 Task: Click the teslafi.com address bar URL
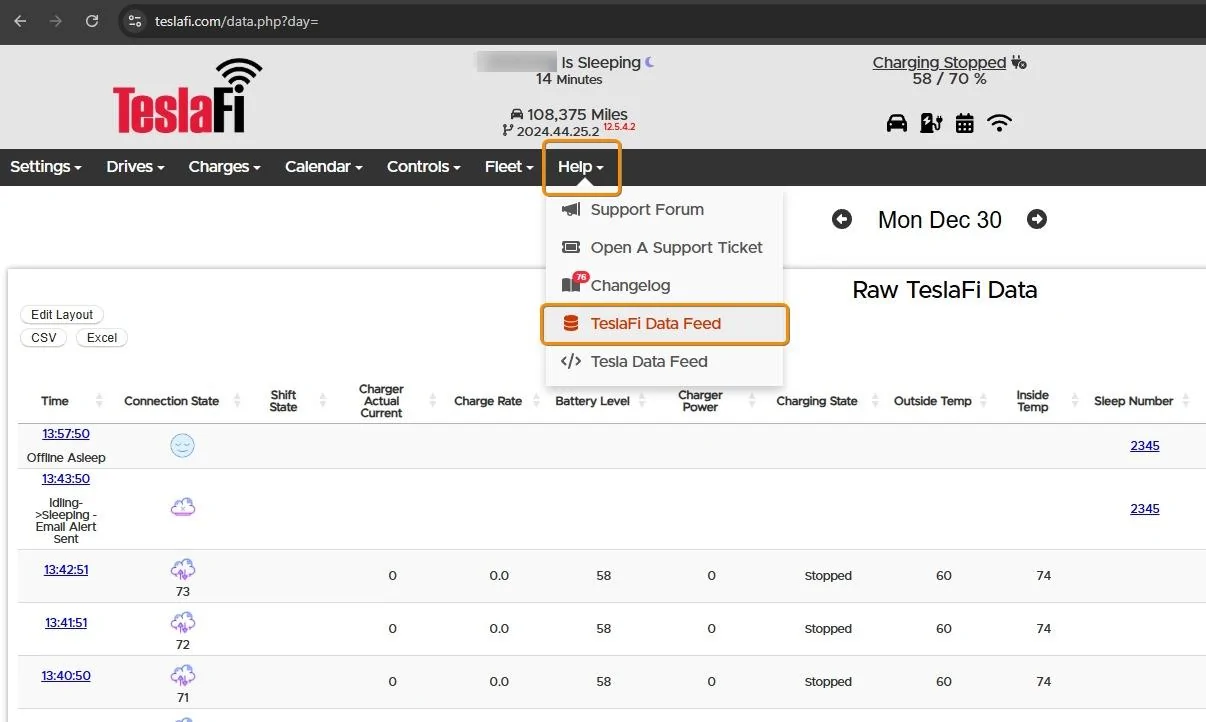coord(236,21)
